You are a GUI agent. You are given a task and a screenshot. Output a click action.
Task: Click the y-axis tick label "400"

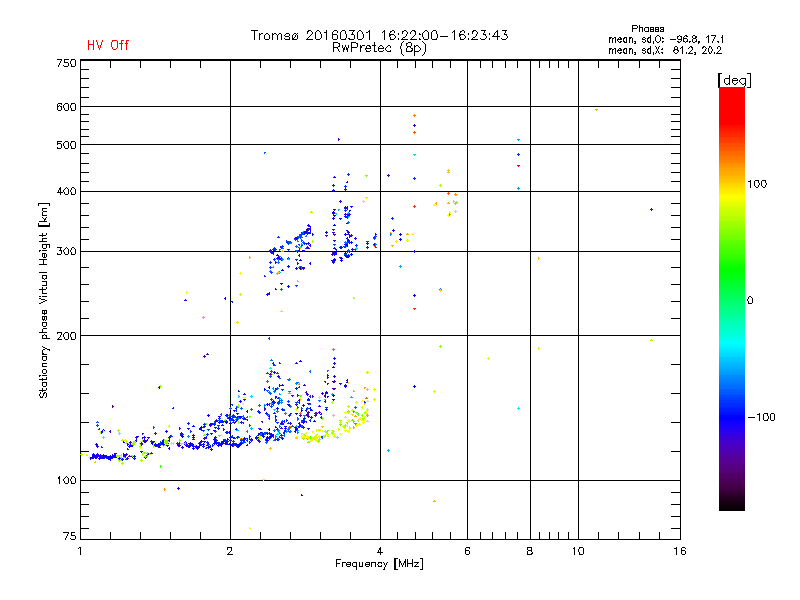[x=67, y=192]
